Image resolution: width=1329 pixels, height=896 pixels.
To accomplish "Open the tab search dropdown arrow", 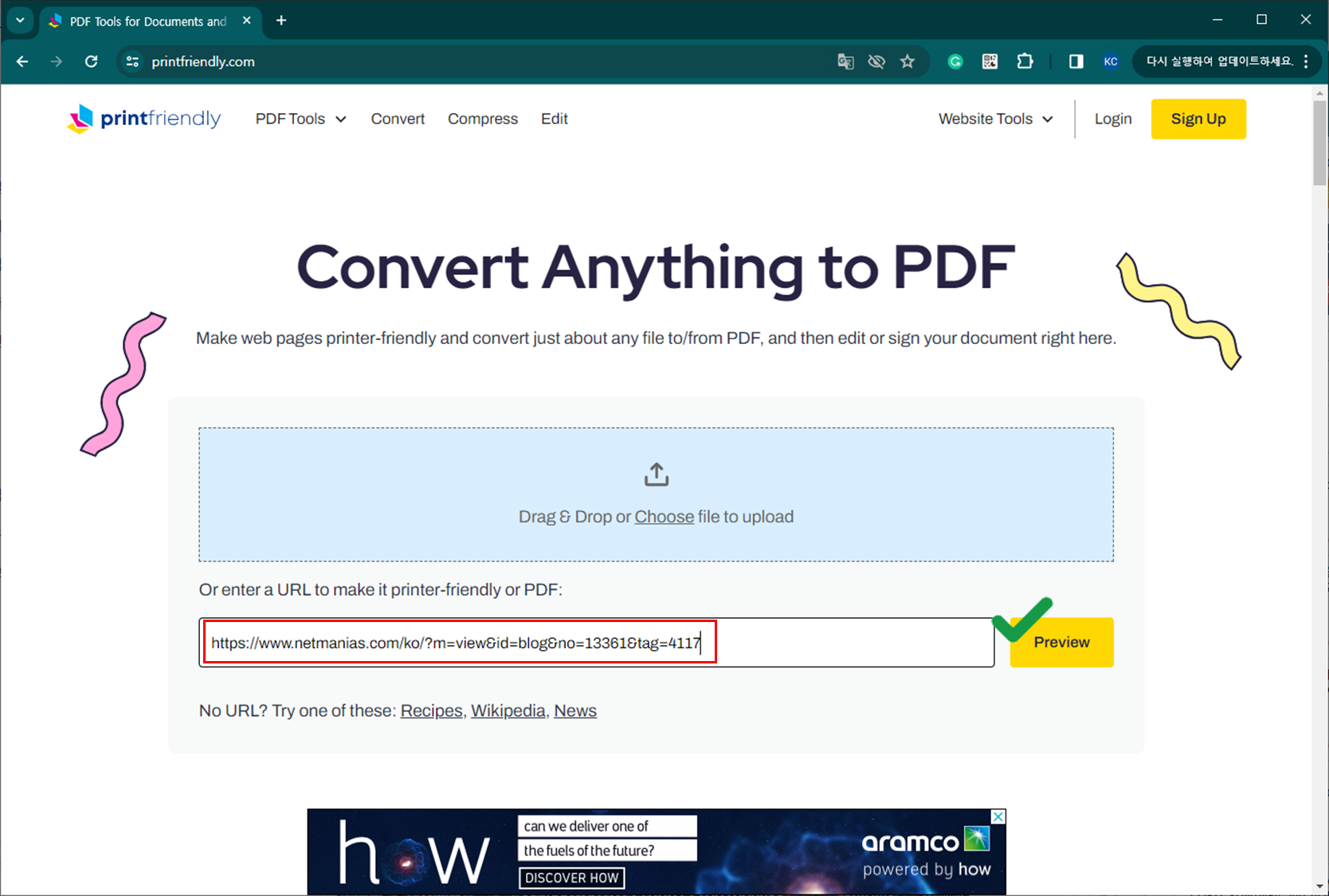I will point(20,20).
